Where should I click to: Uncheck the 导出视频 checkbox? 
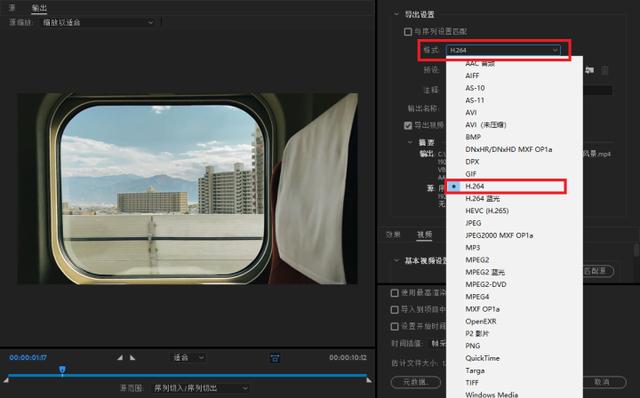408,125
